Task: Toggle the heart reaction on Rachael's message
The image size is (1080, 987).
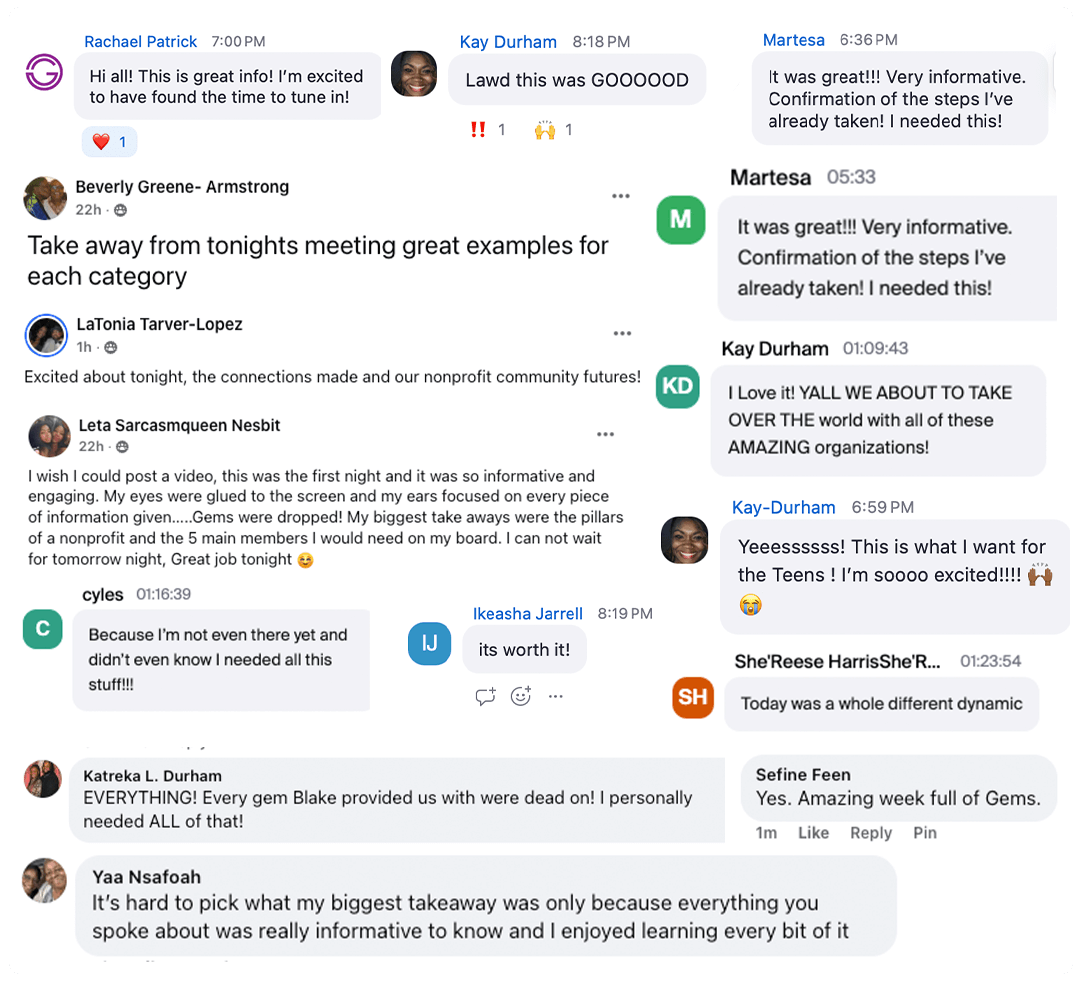Action: (109, 142)
